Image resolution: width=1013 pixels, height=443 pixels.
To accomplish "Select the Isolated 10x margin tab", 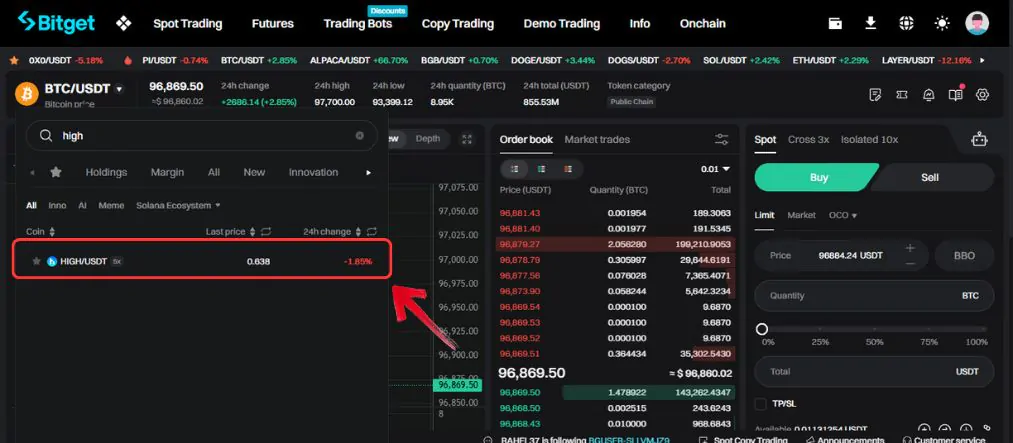I will point(869,139).
